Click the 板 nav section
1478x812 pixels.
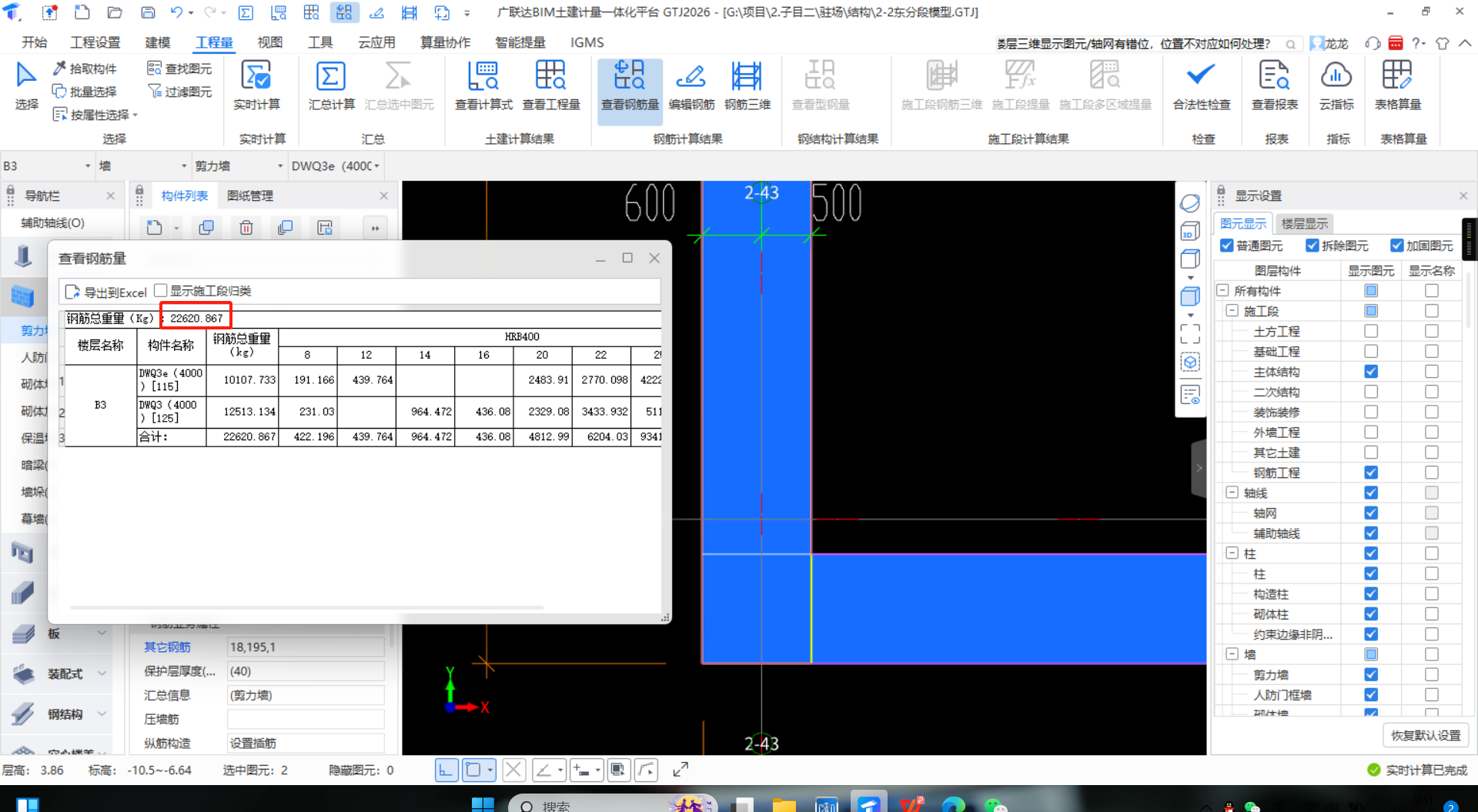58,633
